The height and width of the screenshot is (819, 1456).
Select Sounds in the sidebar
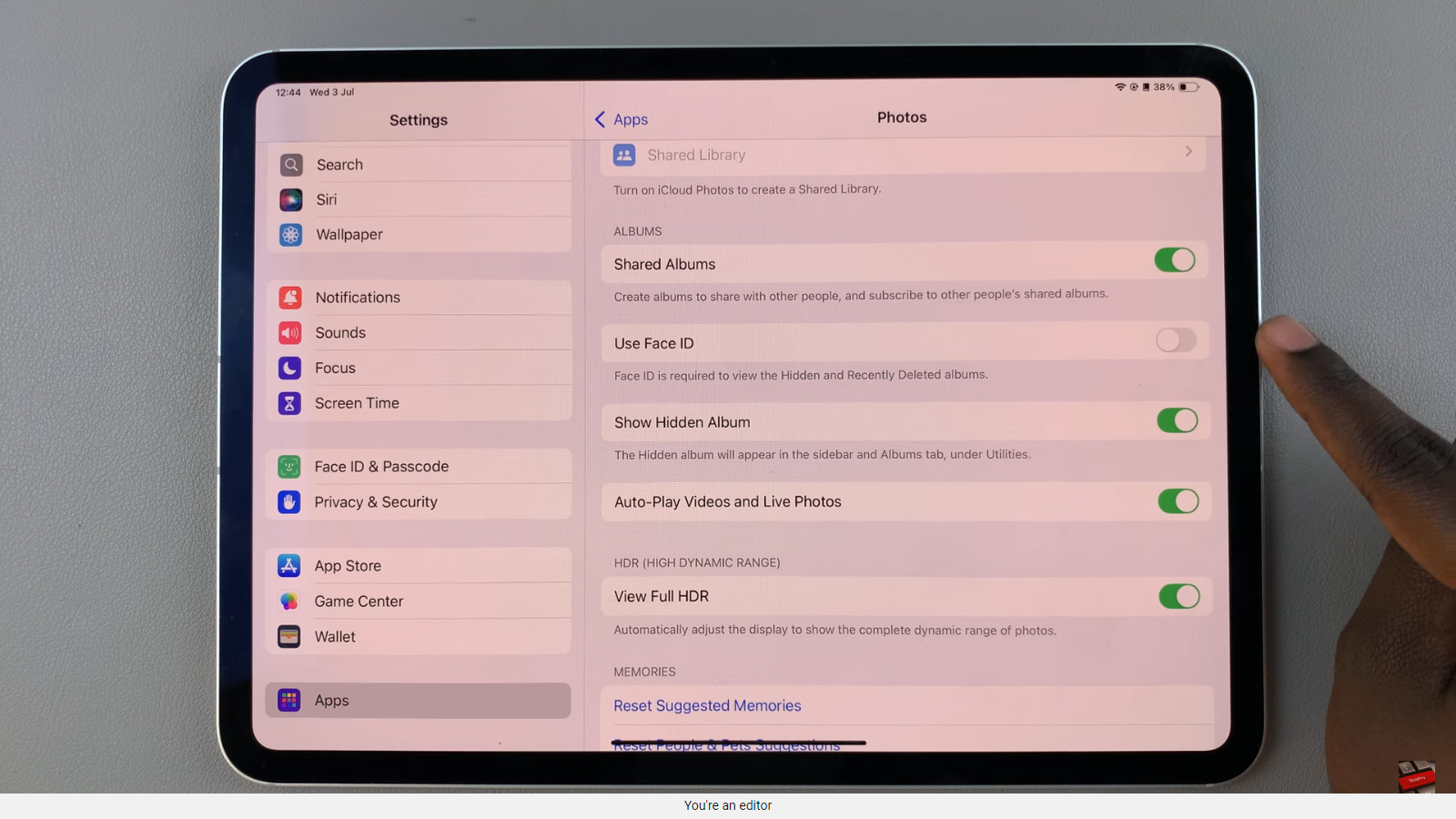point(419,333)
